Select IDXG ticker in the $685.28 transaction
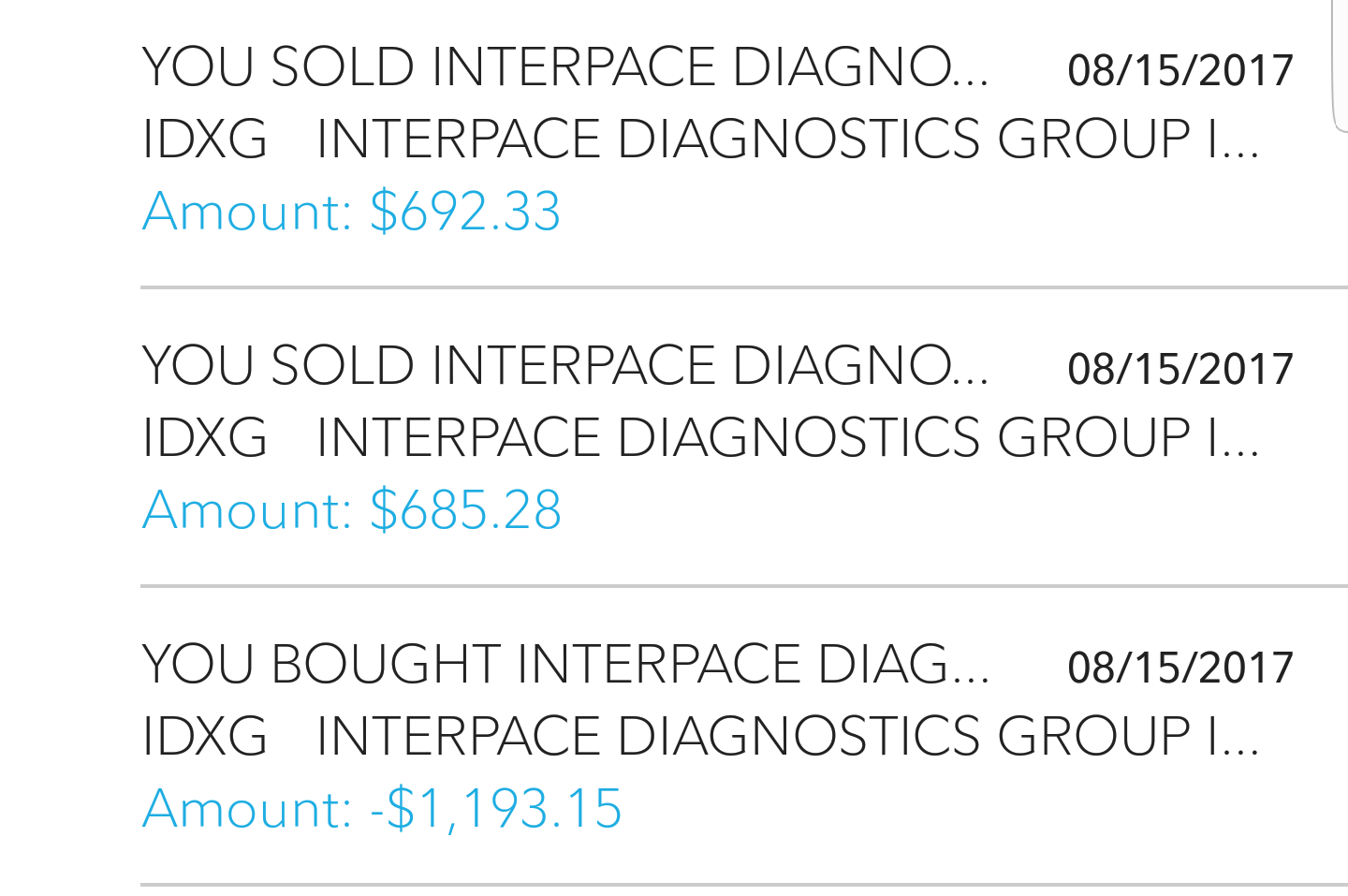 [x=205, y=437]
